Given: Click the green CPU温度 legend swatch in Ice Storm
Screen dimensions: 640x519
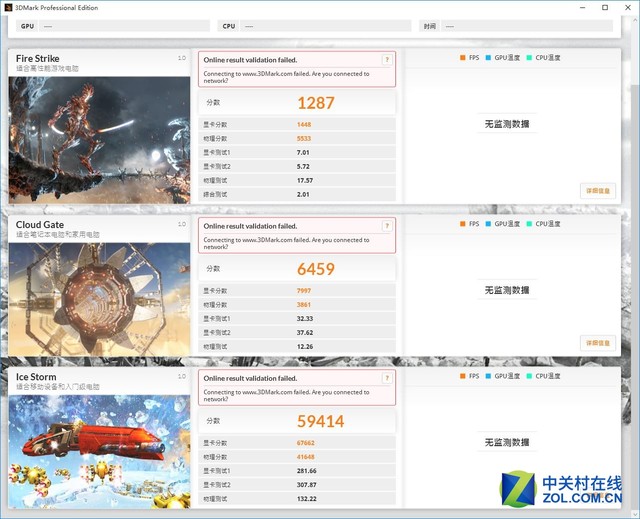Looking at the screenshot, I should pos(529,376).
